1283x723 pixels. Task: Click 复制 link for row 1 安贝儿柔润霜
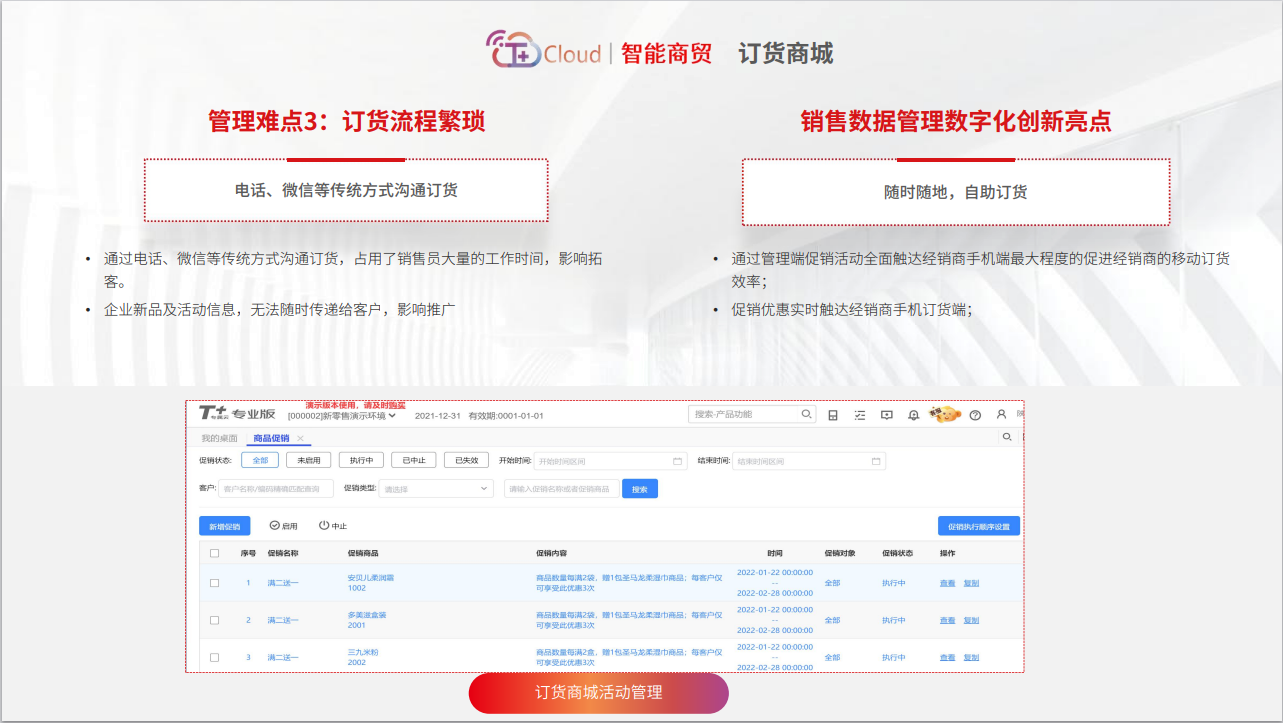point(971,582)
